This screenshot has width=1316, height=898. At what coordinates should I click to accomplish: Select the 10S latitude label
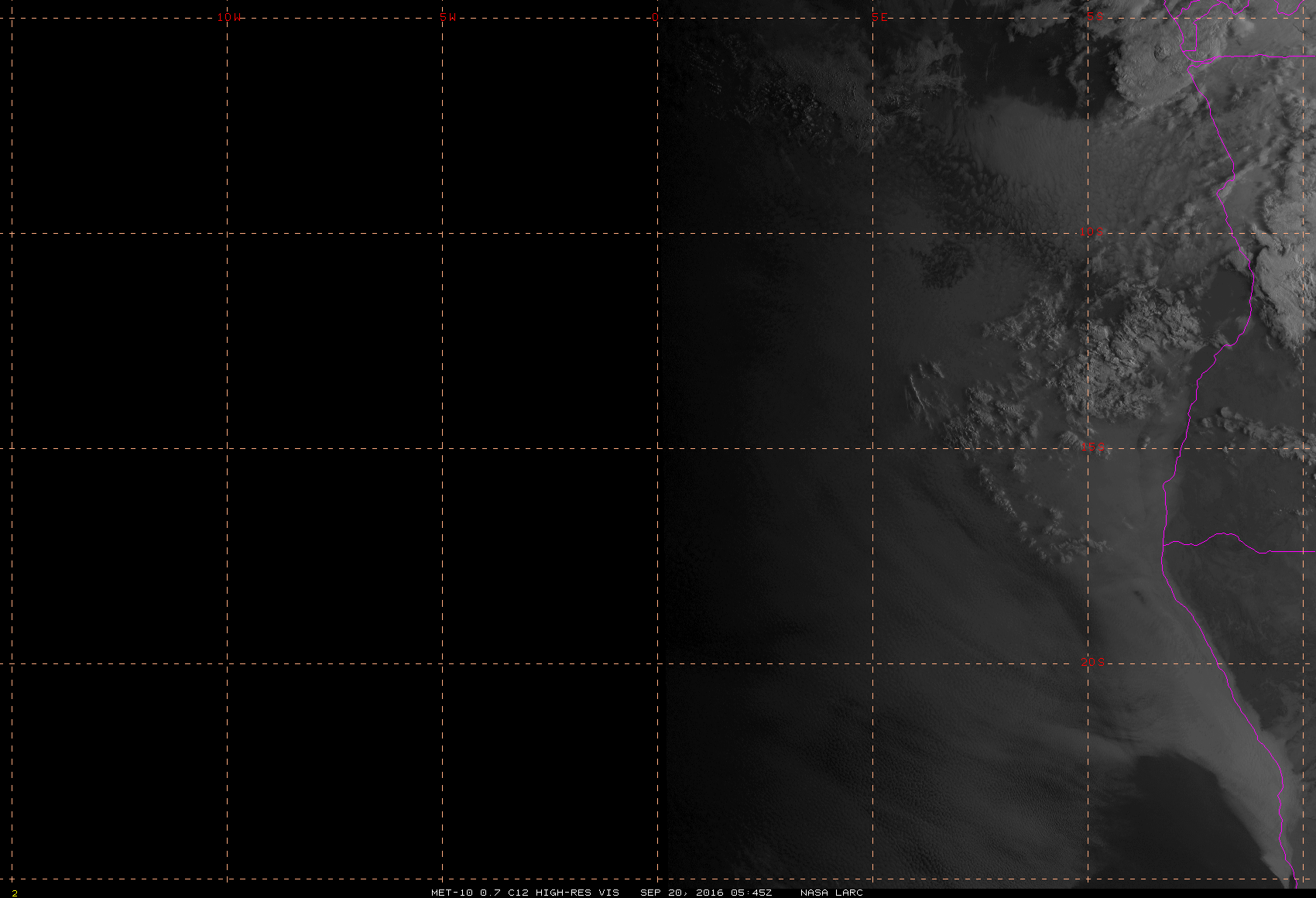coord(1092,231)
